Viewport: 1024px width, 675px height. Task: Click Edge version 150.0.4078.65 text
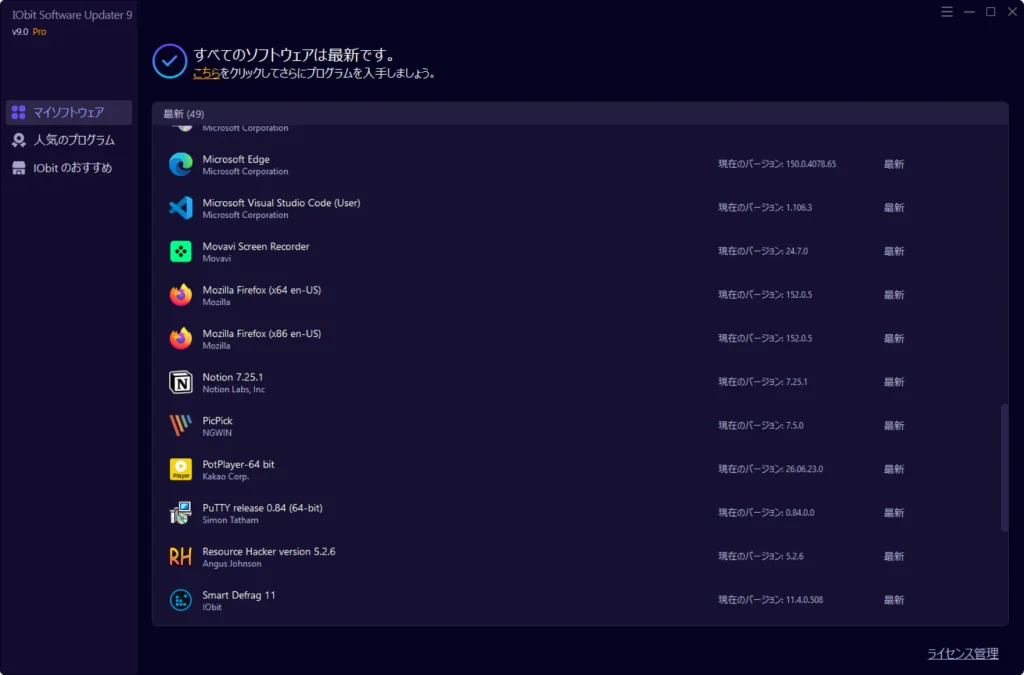(777, 164)
